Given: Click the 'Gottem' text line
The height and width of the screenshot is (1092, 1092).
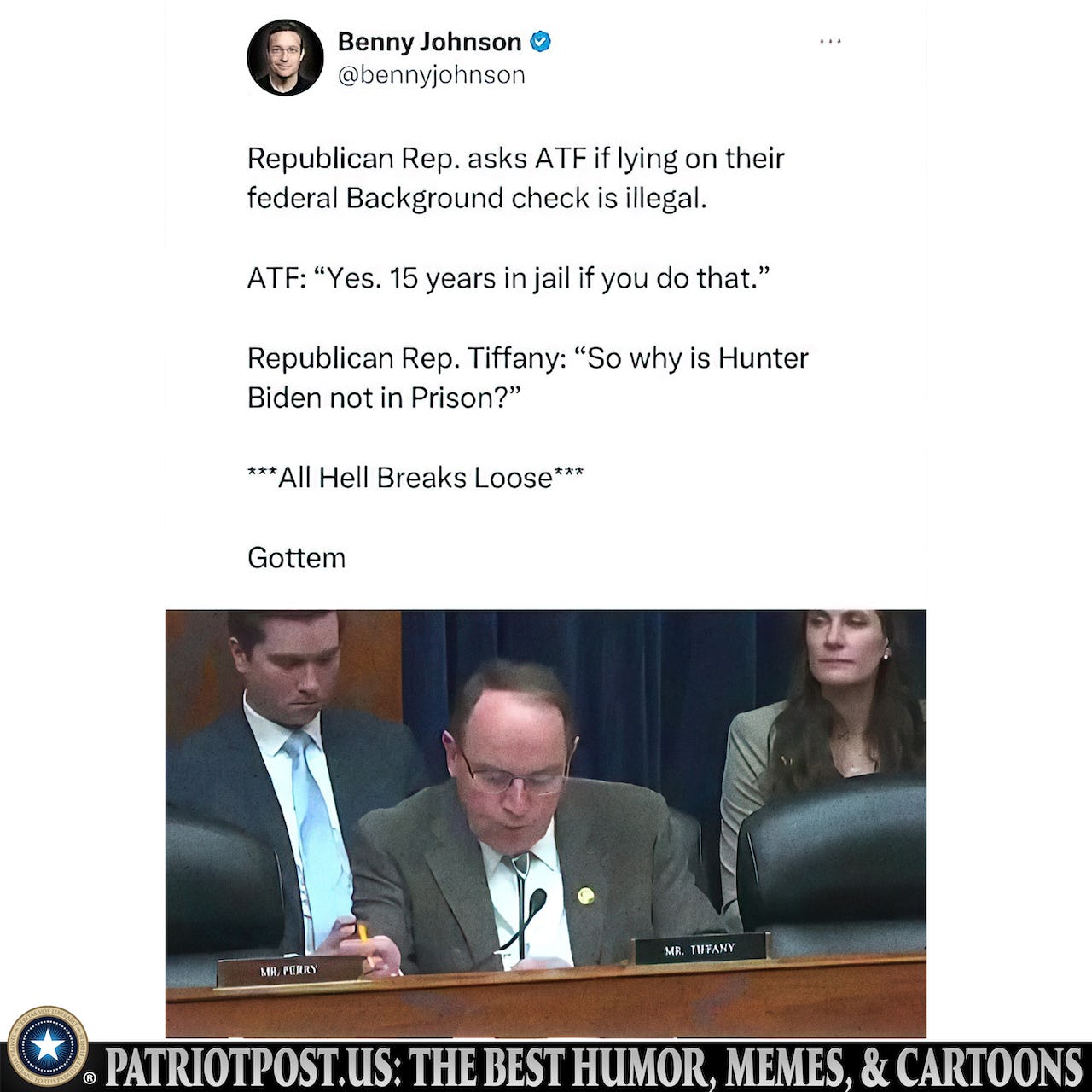Looking at the screenshot, I should click(297, 558).
